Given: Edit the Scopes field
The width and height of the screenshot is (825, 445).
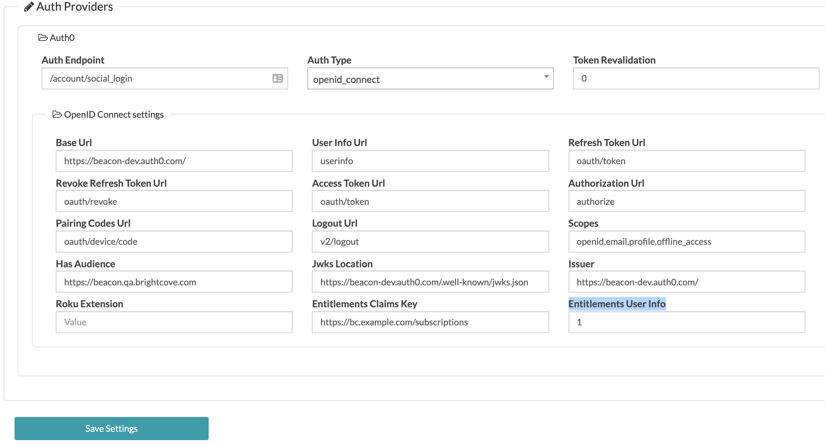Looking at the screenshot, I should 686,242.
